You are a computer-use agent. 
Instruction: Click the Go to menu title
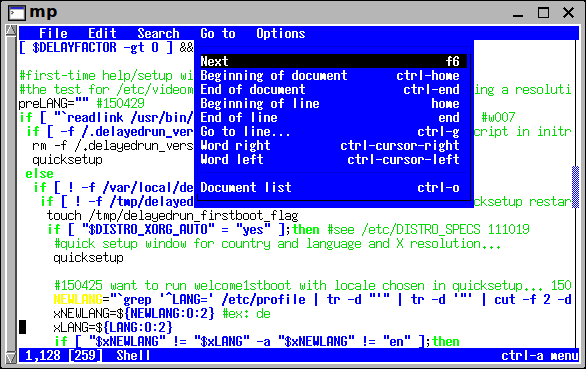[x=218, y=34]
